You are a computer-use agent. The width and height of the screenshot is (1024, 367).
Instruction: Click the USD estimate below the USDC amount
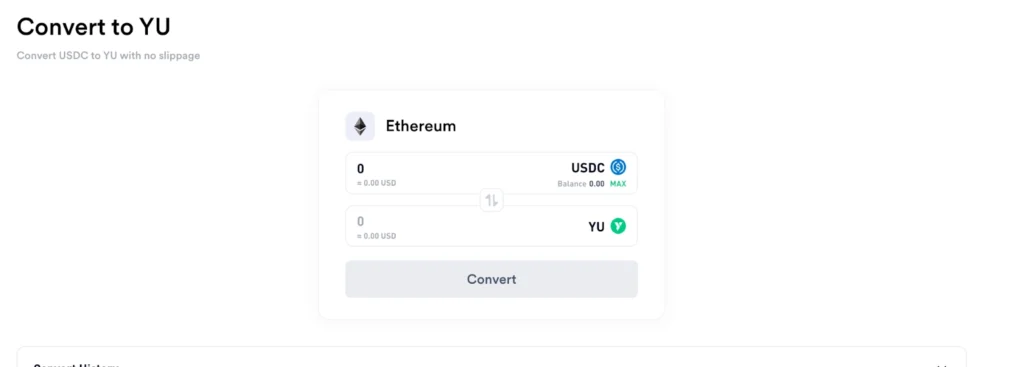coord(376,184)
